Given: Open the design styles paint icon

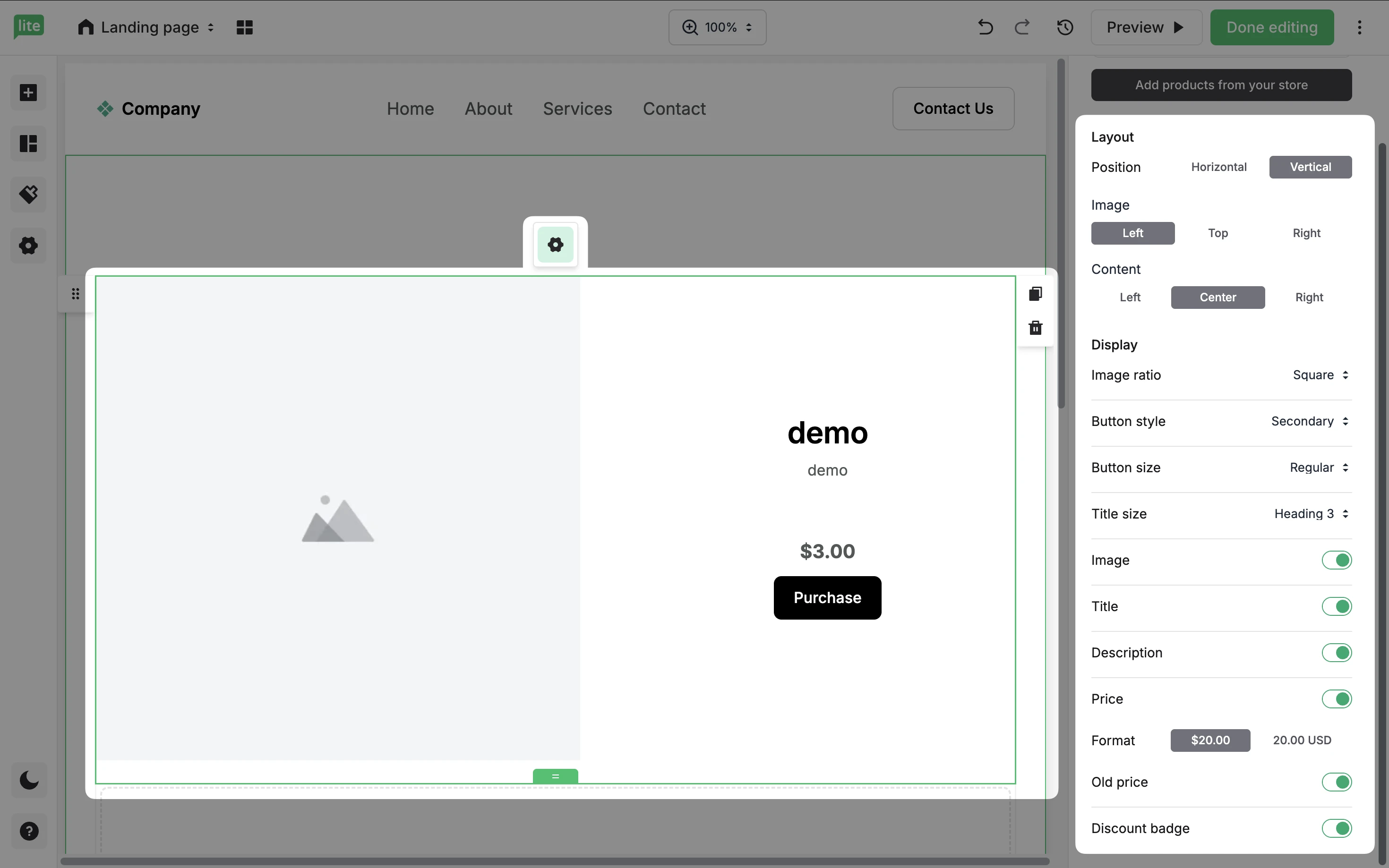Looking at the screenshot, I should point(28,194).
